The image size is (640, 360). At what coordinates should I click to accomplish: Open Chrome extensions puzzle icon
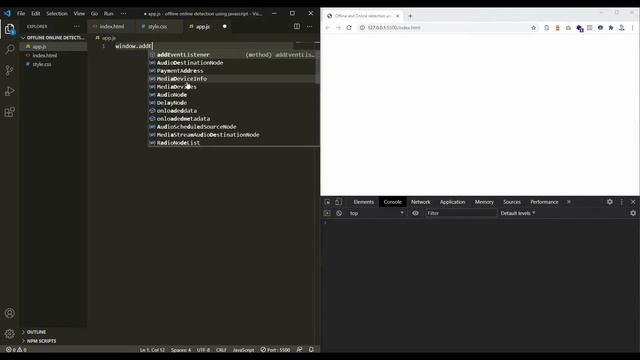pos(611,28)
